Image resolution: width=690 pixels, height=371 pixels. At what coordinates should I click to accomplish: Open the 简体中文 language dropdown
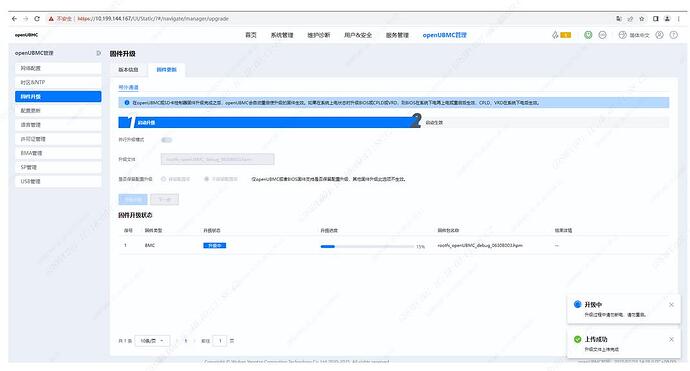pos(639,35)
